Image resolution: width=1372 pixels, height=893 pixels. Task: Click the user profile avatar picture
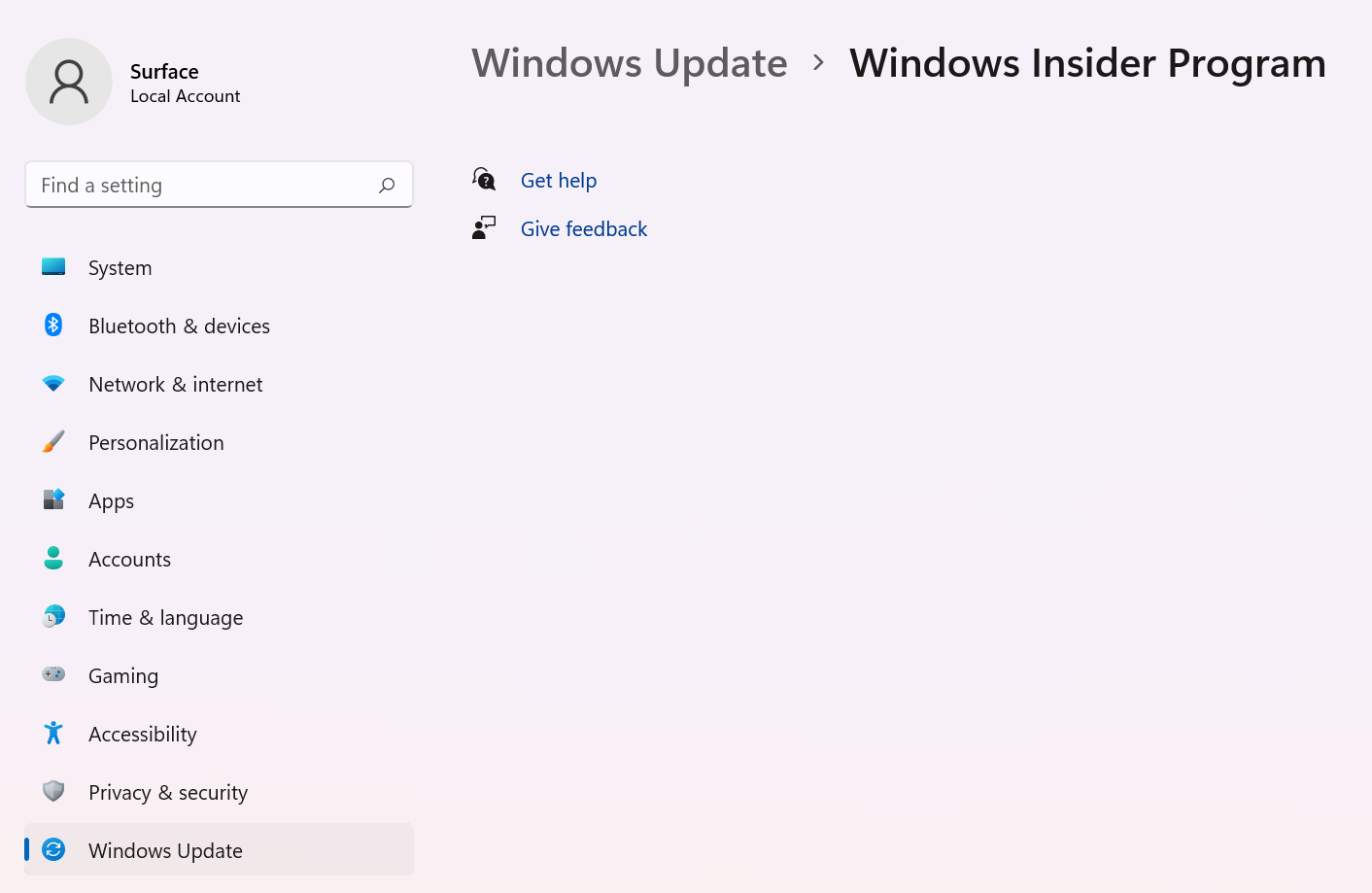tap(69, 82)
